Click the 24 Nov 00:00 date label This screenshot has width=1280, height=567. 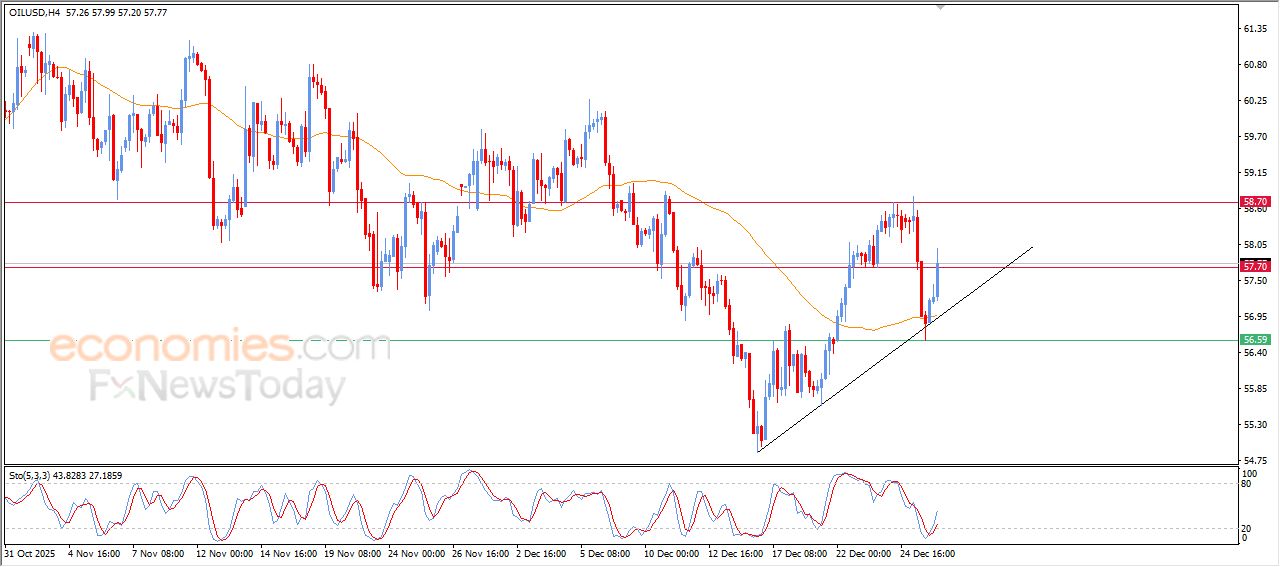(418, 552)
